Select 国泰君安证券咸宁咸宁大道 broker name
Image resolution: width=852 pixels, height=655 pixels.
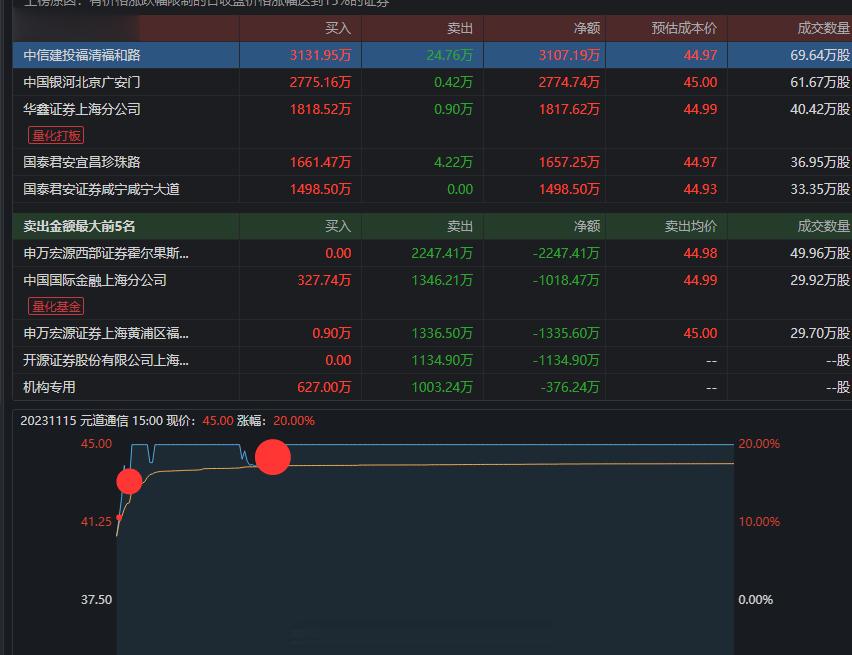click(x=101, y=189)
